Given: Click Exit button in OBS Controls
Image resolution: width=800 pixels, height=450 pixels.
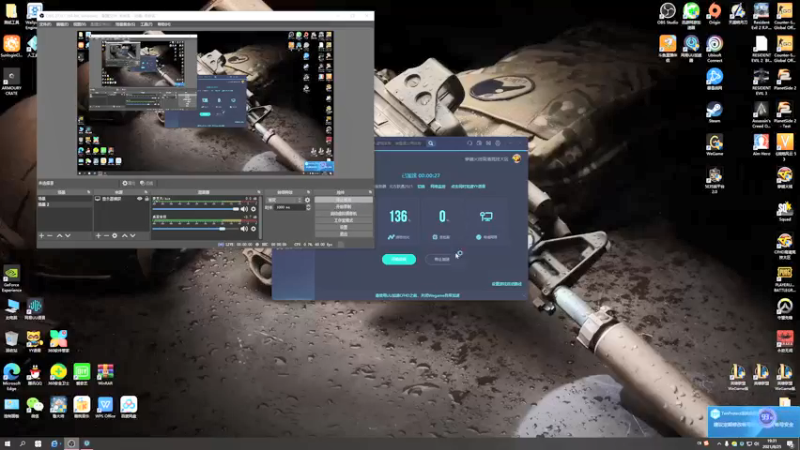Looking at the screenshot, I should [343, 234].
